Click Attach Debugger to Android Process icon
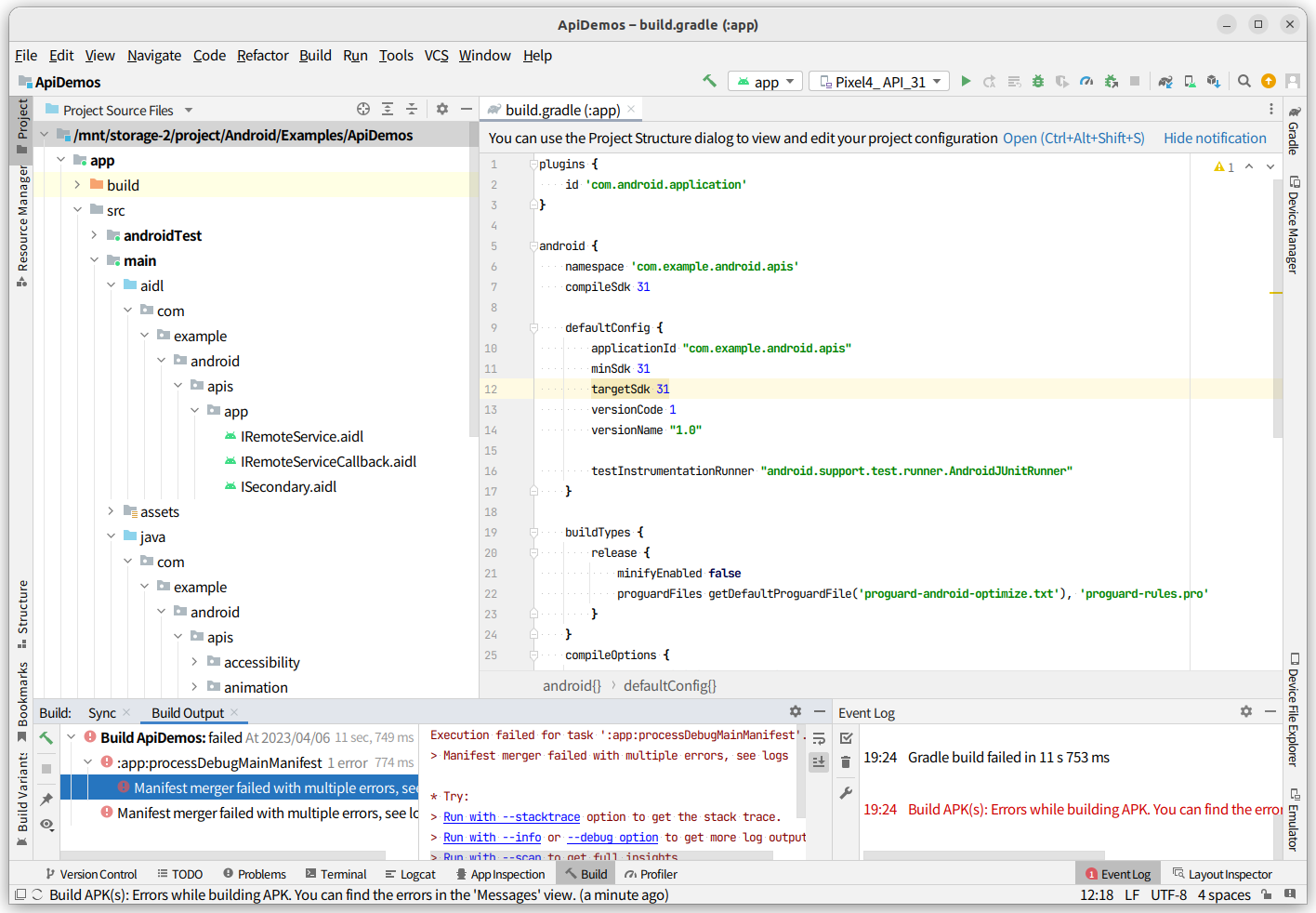The width and height of the screenshot is (1316, 913). pyautogui.click(x=1111, y=81)
